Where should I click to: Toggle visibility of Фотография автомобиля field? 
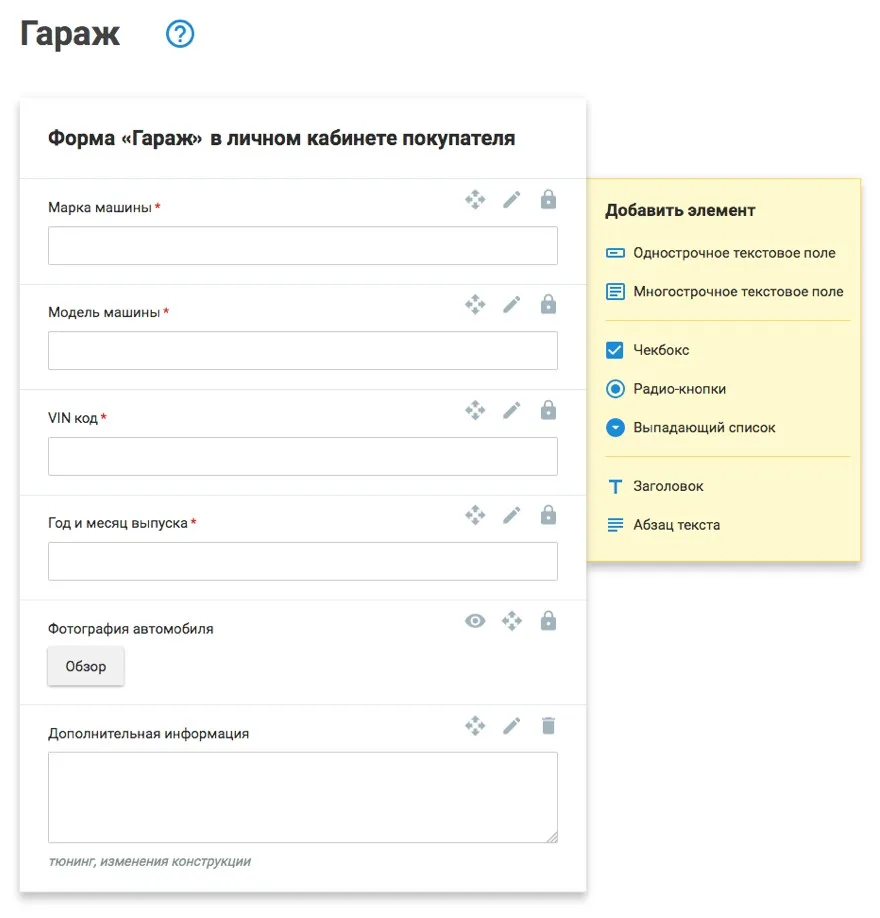click(x=475, y=621)
